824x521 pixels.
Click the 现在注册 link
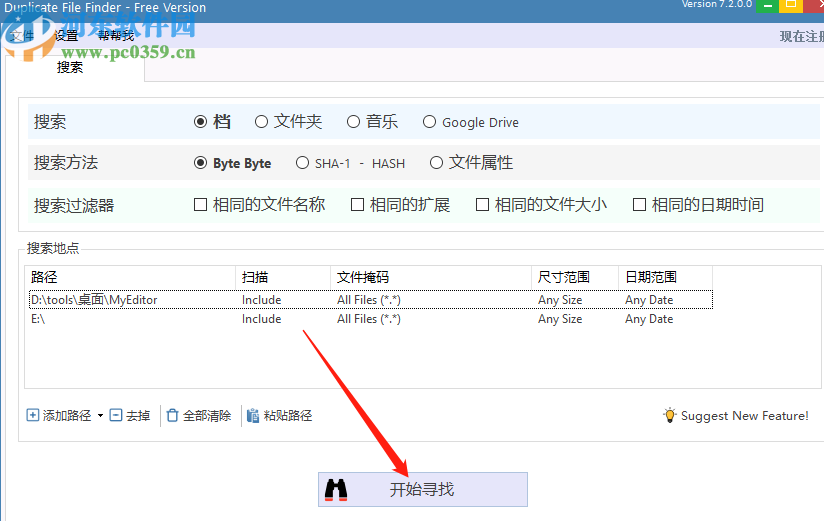coord(801,36)
